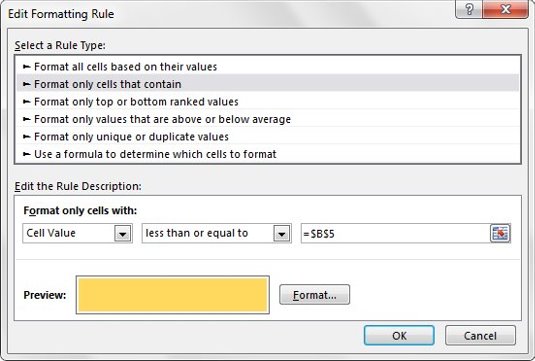Viewport: 535px width, 361px height.
Task: Click the Format... button
Action: (315, 294)
